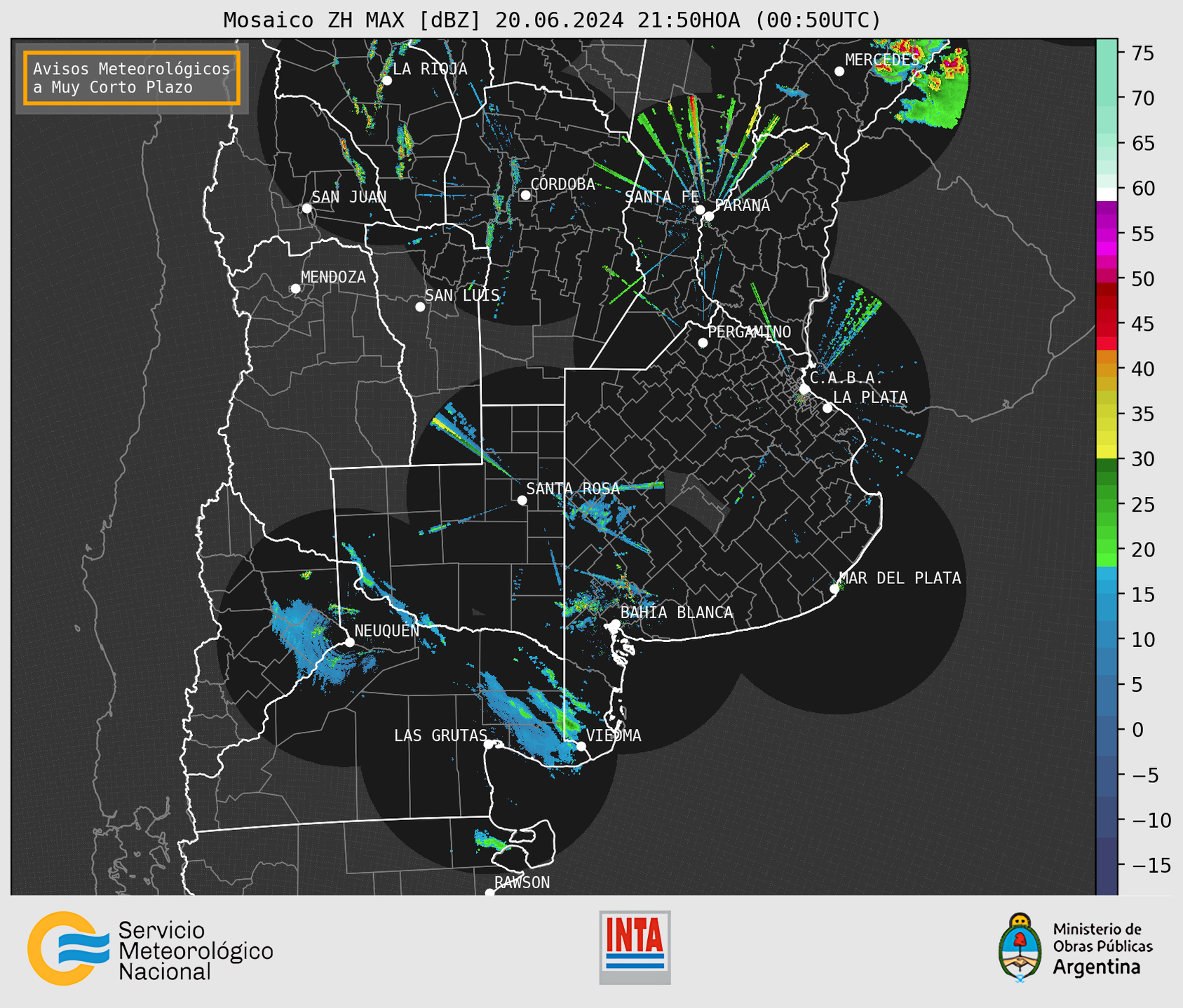Click the Argentina text in the ministry logo
Screen dimensions: 1183x1008
[x=1097, y=967]
